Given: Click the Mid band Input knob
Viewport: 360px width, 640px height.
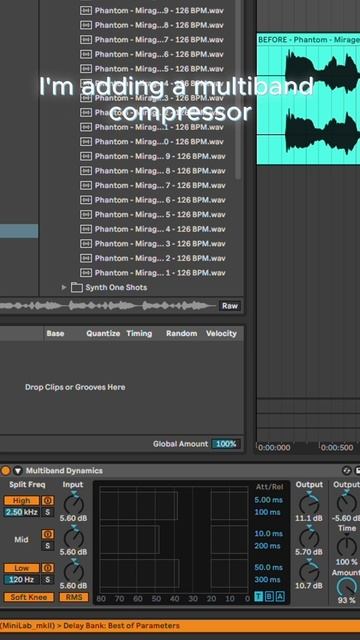Looking at the screenshot, I should pyautogui.click(x=74, y=538).
